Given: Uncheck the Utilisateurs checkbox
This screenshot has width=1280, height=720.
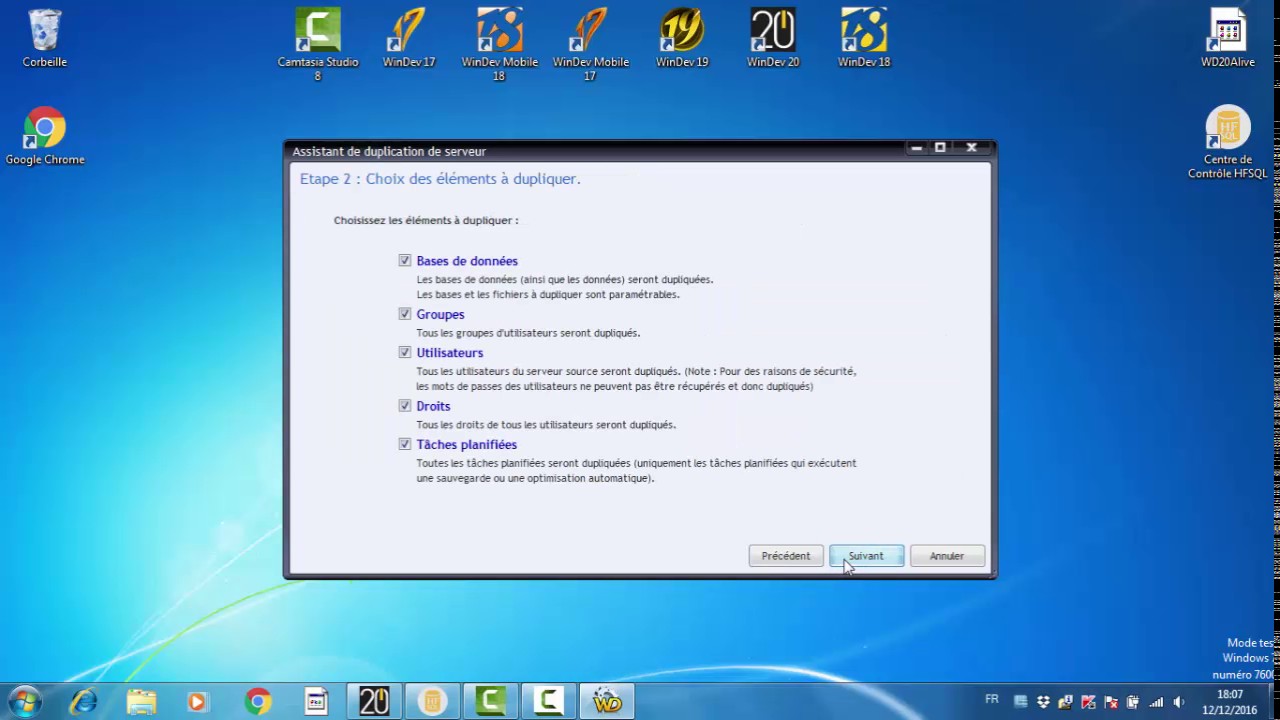Looking at the screenshot, I should click(x=405, y=352).
